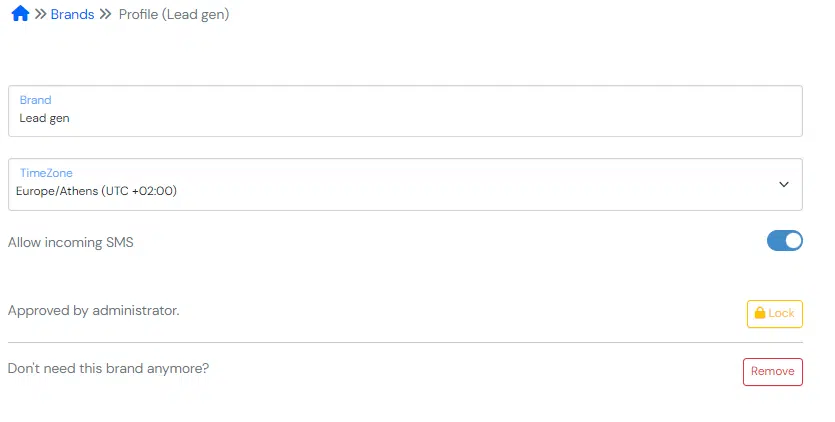Image resolution: width=835 pixels, height=422 pixels.
Task: Remove the Lead gen brand
Action: tap(773, 371)
